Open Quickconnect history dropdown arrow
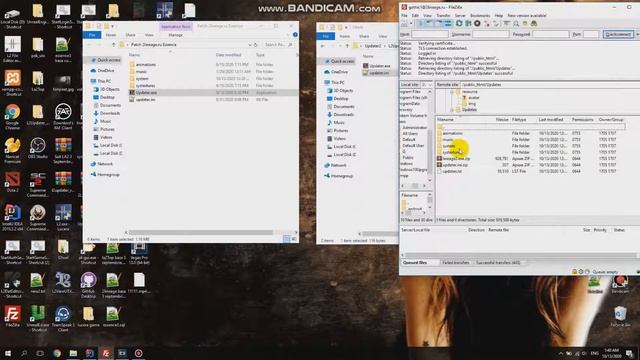The width and height of the screenshot is (640, 360). (x=637, y=34)
